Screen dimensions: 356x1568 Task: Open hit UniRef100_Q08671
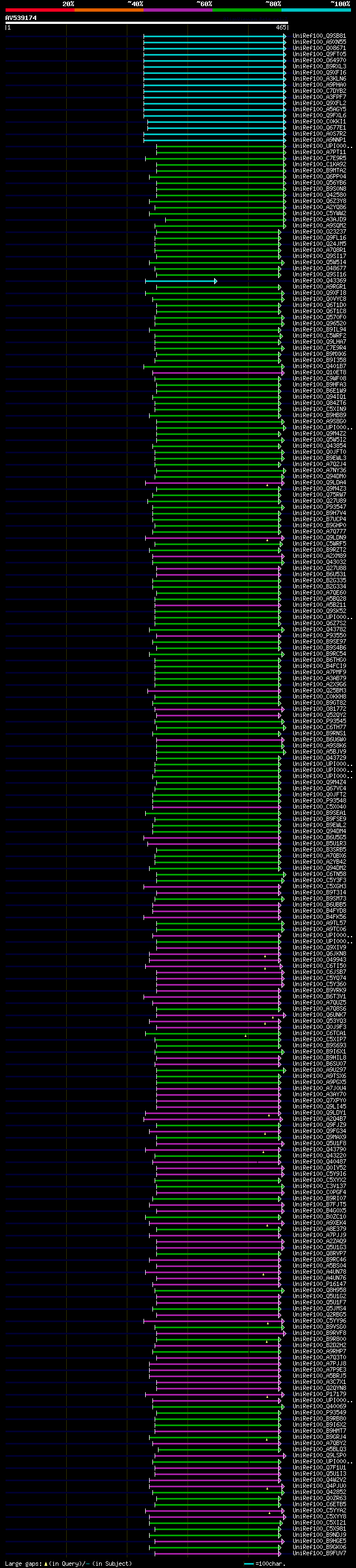319,48
